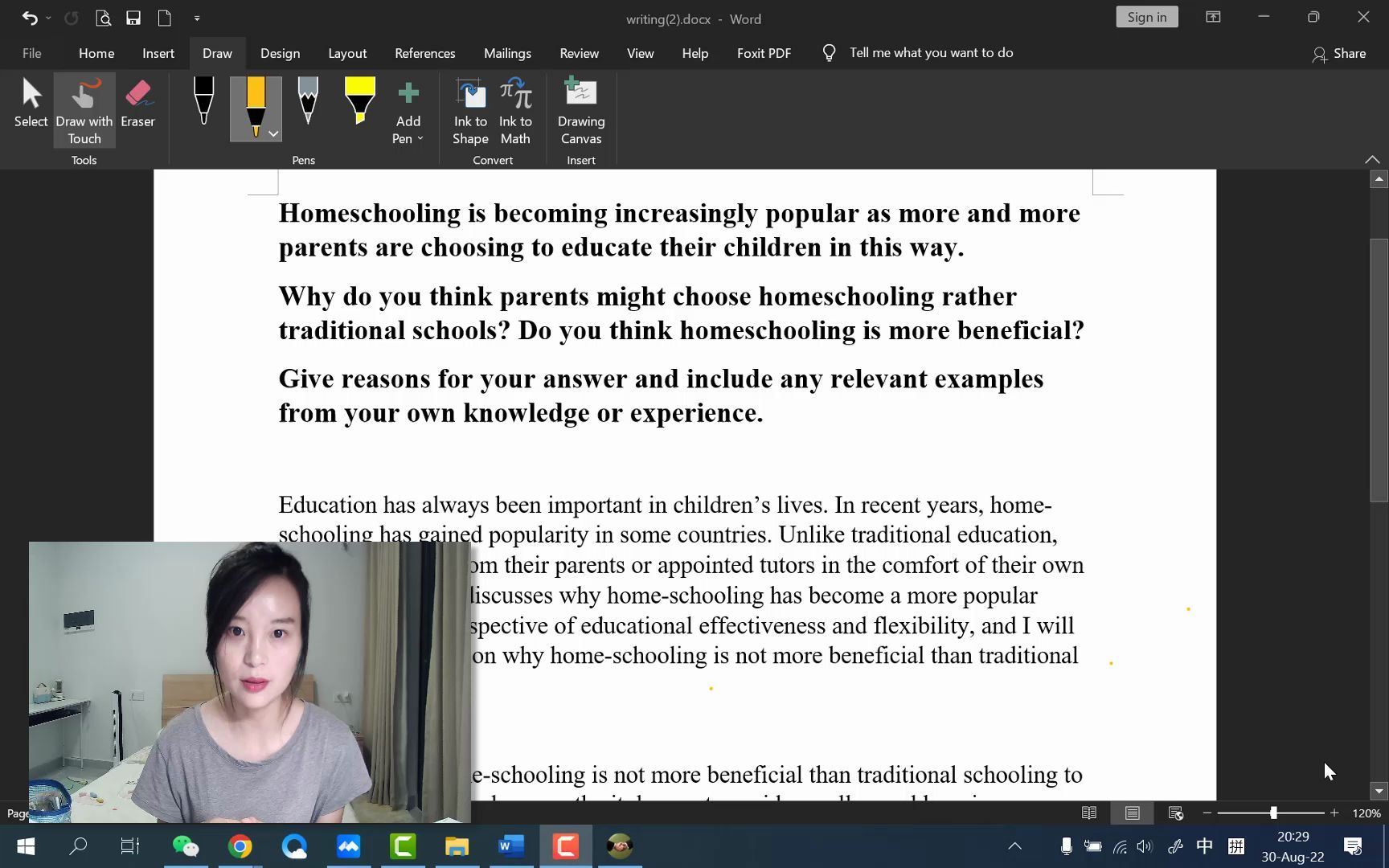This screenshot has width=1389, height=868.
Task: Insert a Drawing Canvas
Action: pos(580,110)
